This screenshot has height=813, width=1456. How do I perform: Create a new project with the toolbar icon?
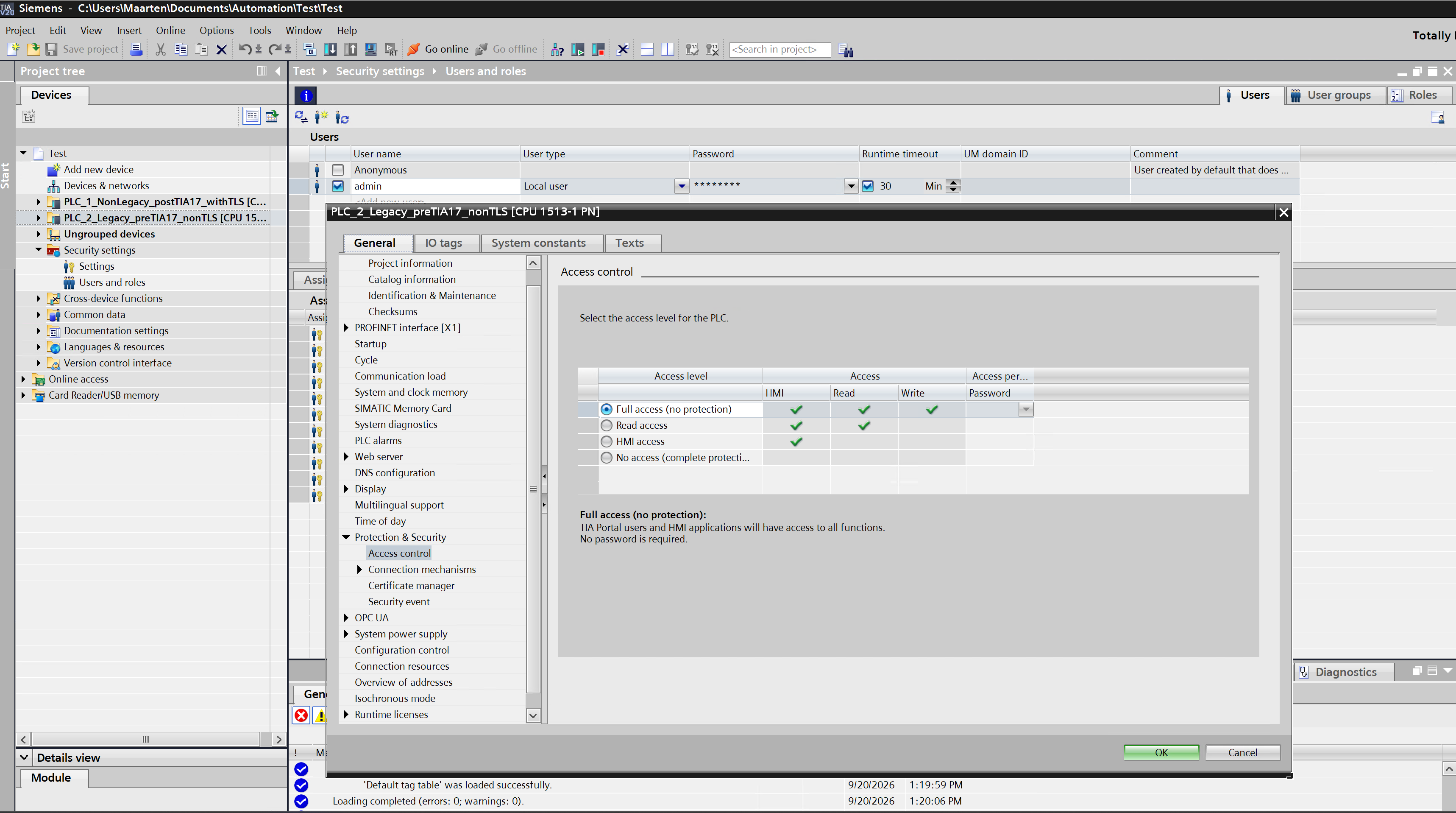[14, 49]
